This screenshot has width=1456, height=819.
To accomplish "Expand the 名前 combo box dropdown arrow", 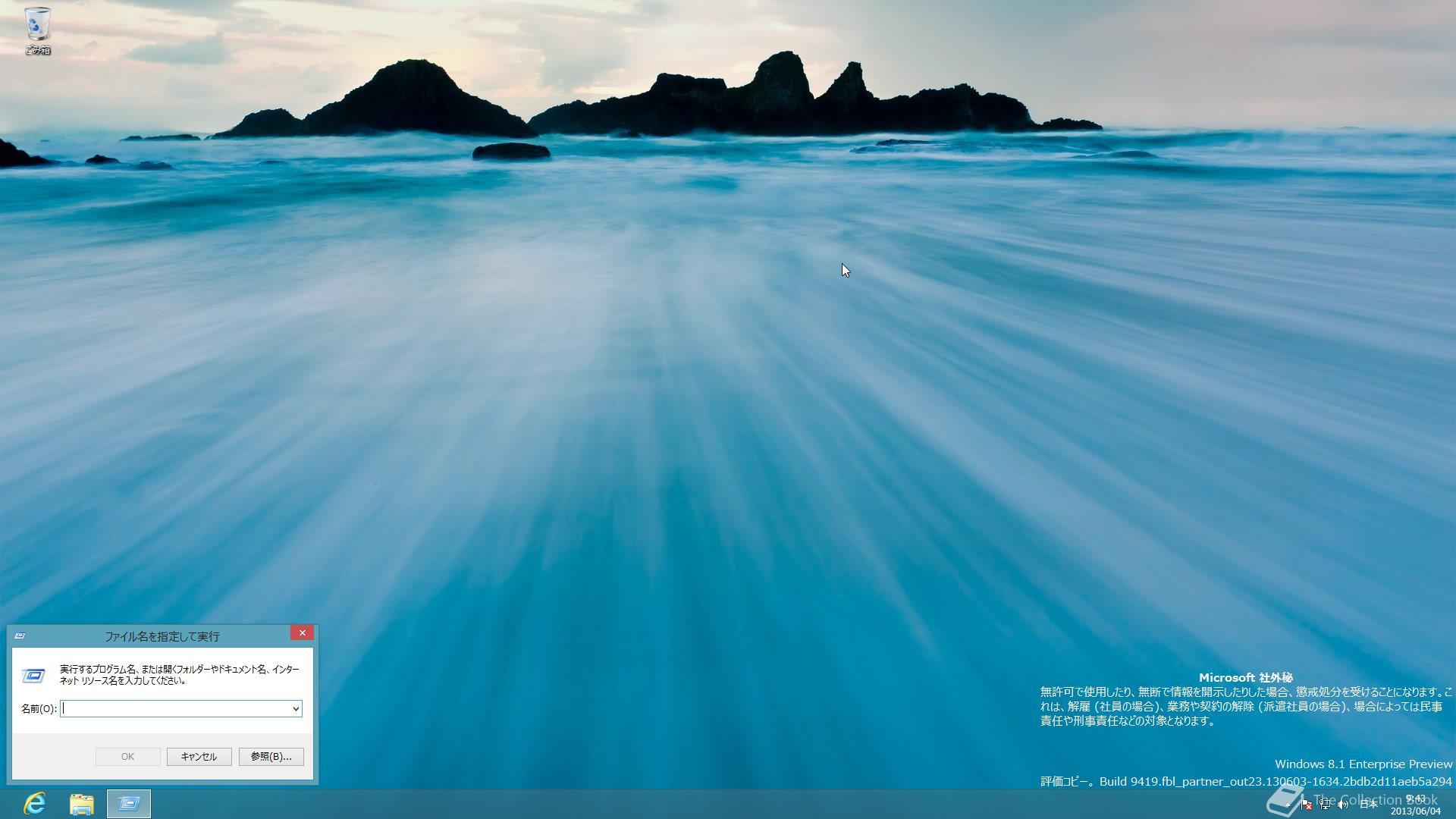I will [296, 708].
